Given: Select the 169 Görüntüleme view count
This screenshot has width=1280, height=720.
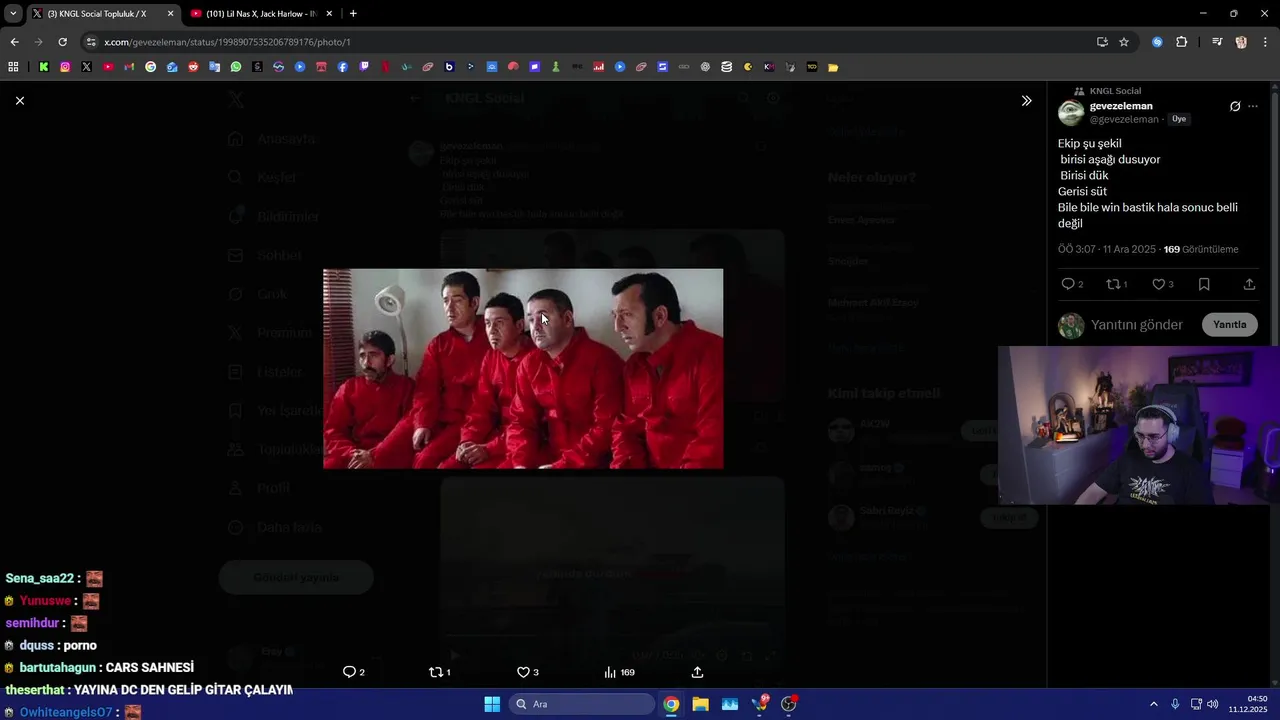Looking at the screenshot, I should [1201, 249].
